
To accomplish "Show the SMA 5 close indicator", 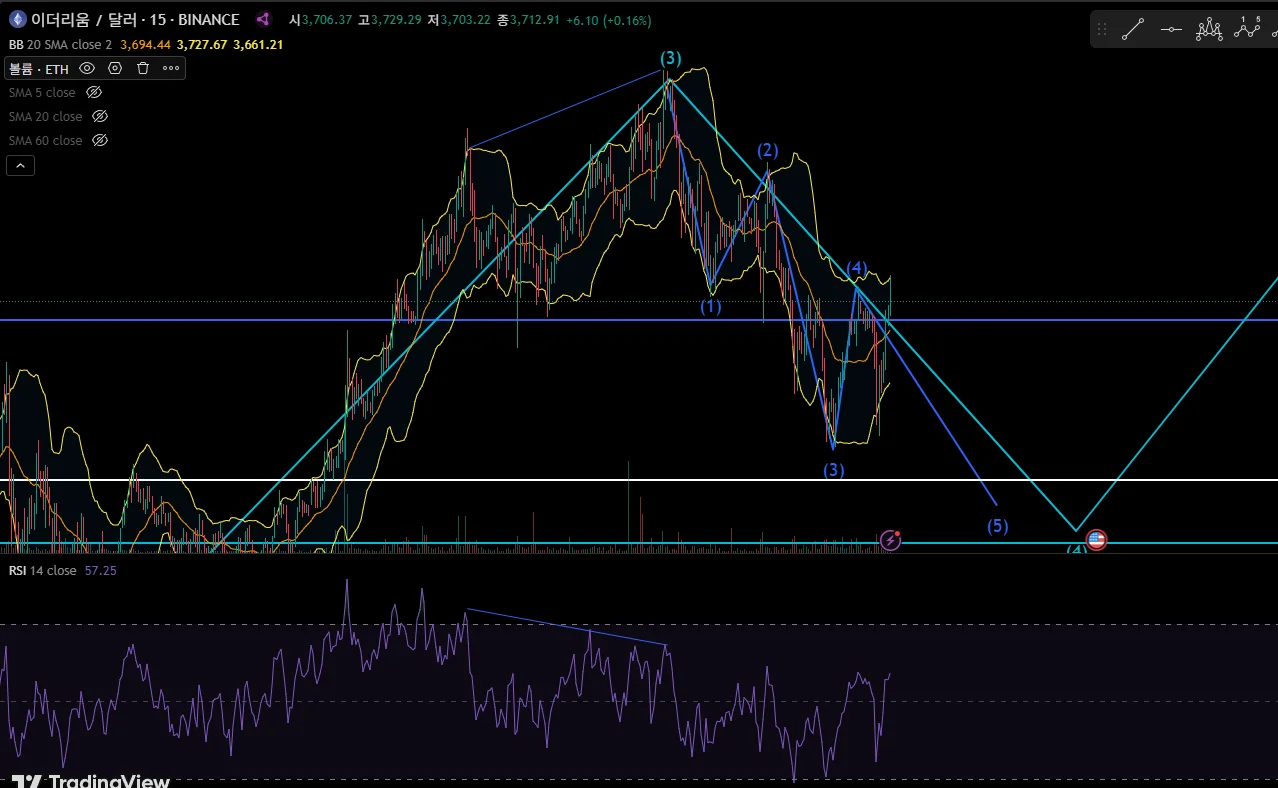I will click(x=94, y=92).
